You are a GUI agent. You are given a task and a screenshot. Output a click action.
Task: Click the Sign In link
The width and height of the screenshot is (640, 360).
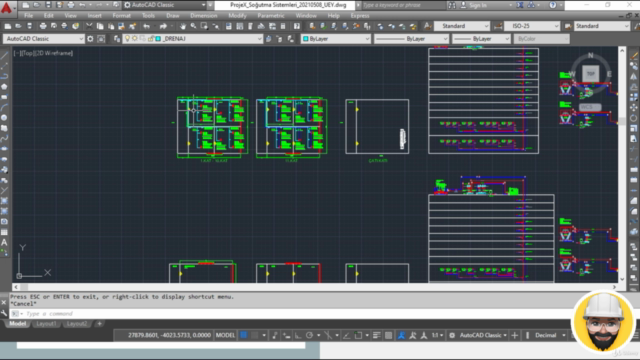click(x=478, y=5)
